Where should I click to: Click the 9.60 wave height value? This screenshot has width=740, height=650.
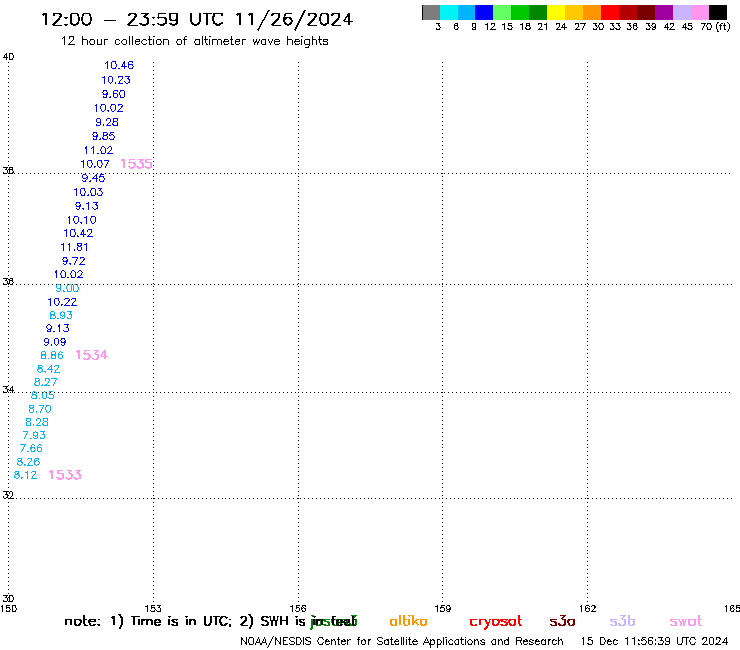pos(114,94)
